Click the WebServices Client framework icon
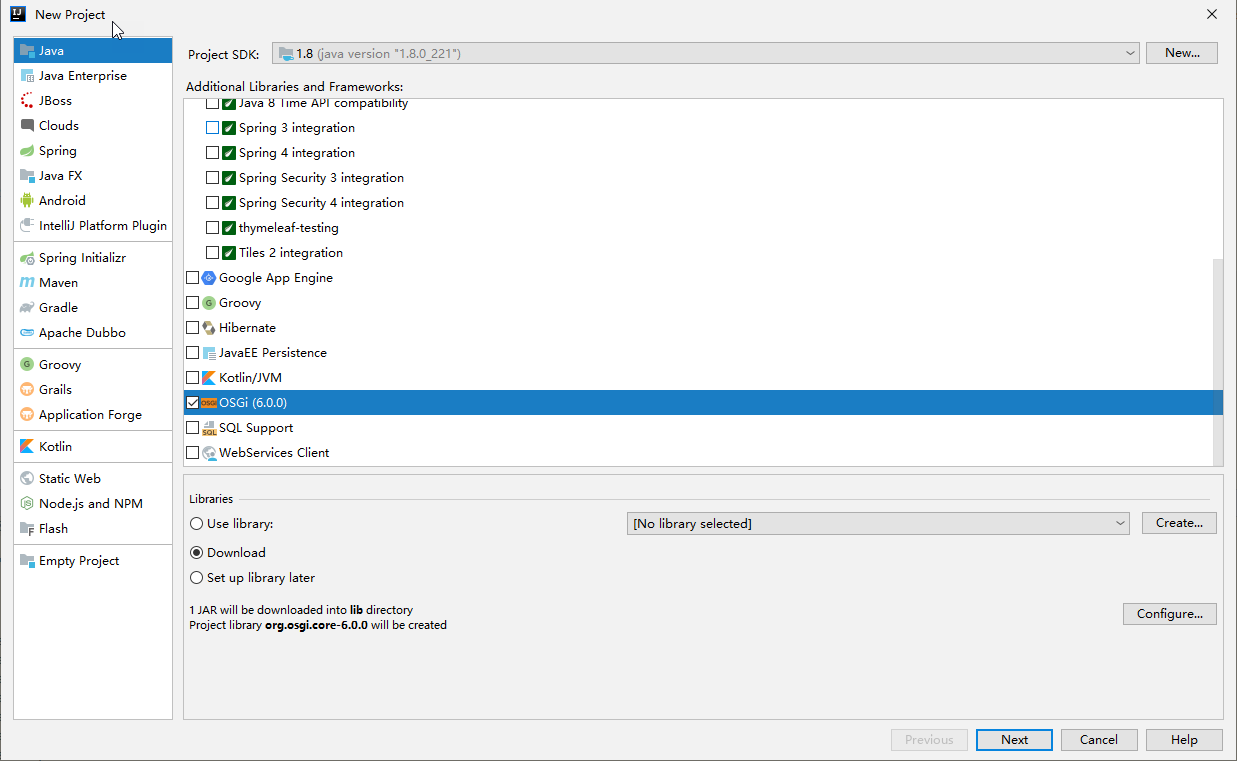This screenshot has width=1237, height=761. click(x=209, y=453)
